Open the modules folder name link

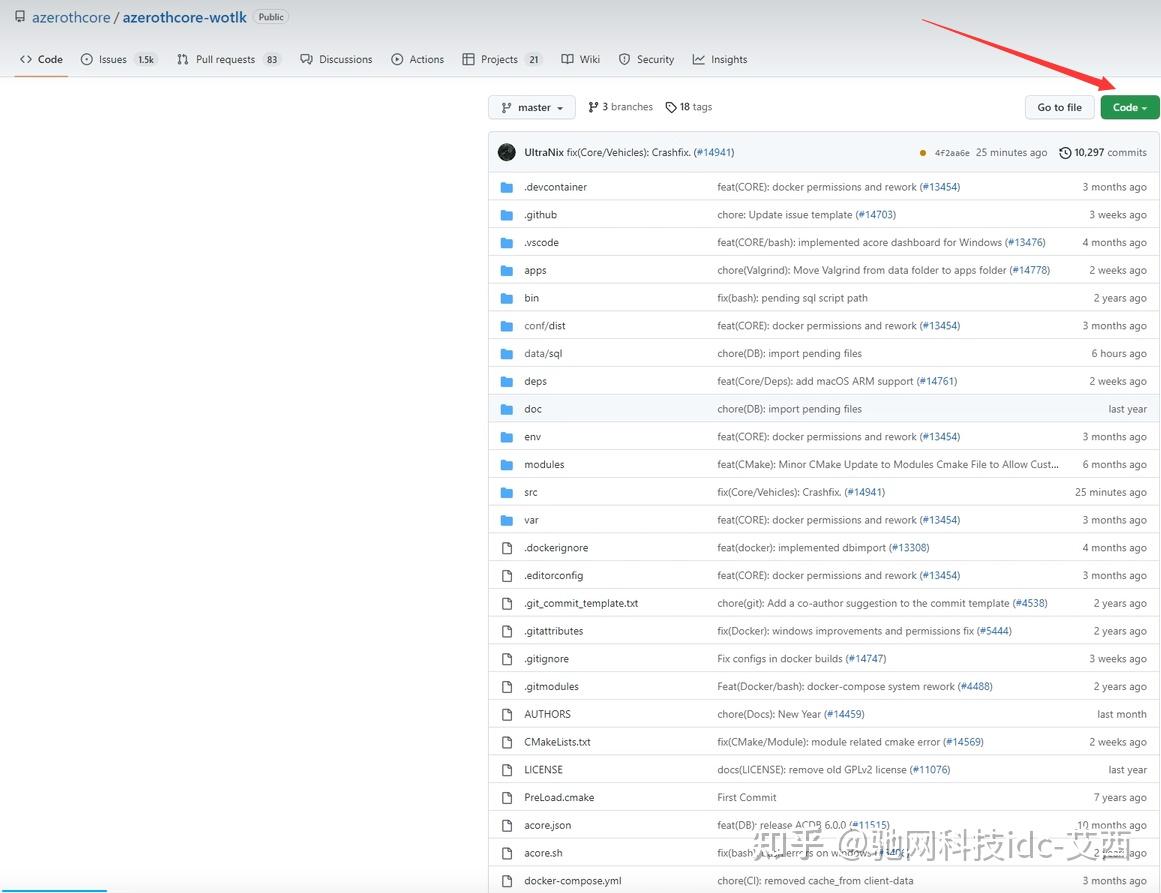(x=544, y=465)
